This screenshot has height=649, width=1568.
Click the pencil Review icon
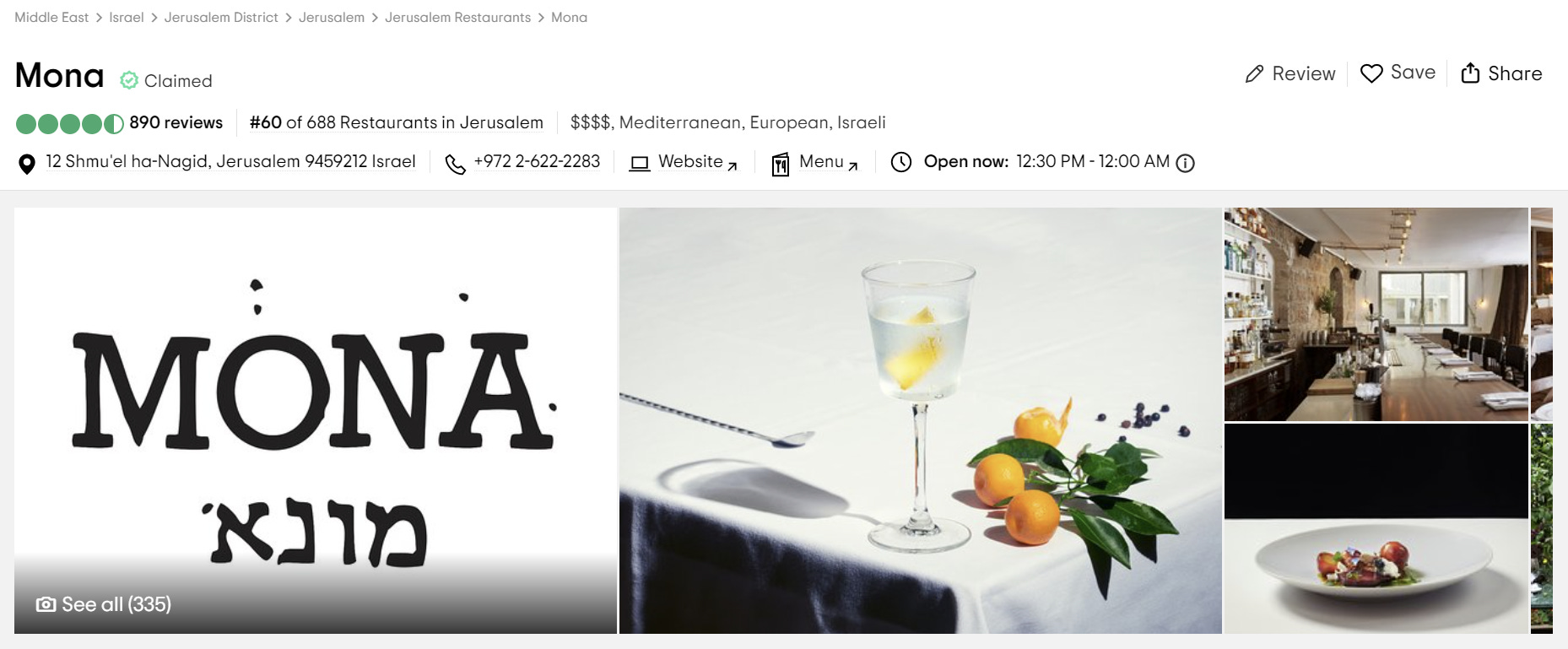click(1255, 74)
